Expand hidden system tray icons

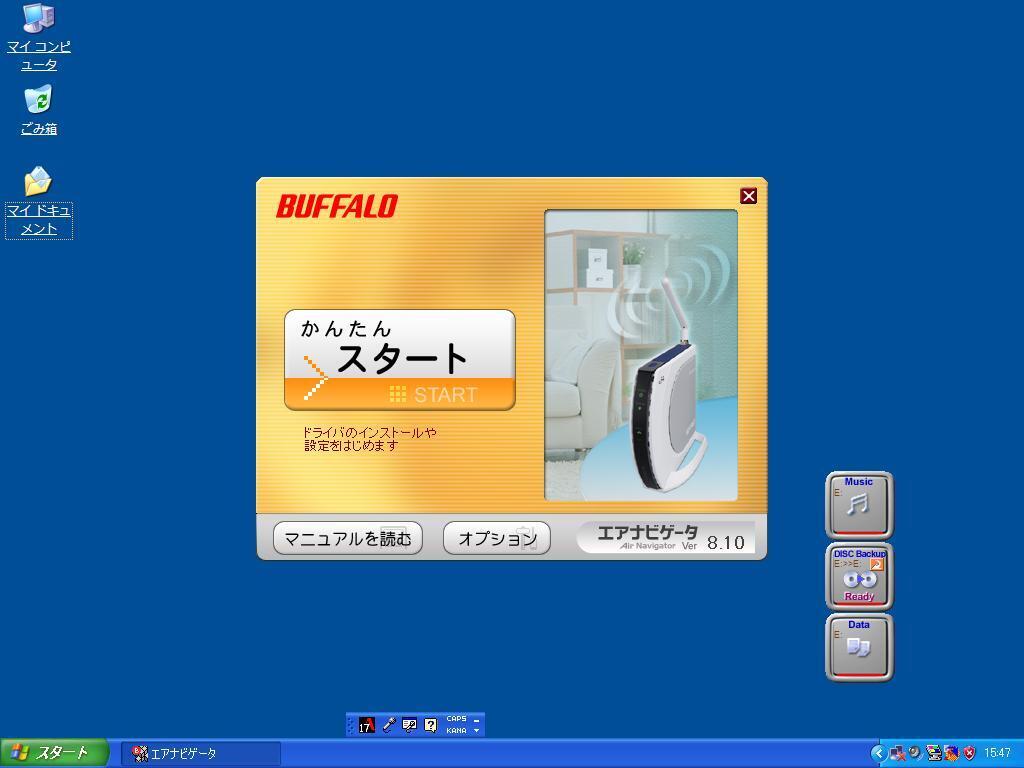[x=878, y=753]
